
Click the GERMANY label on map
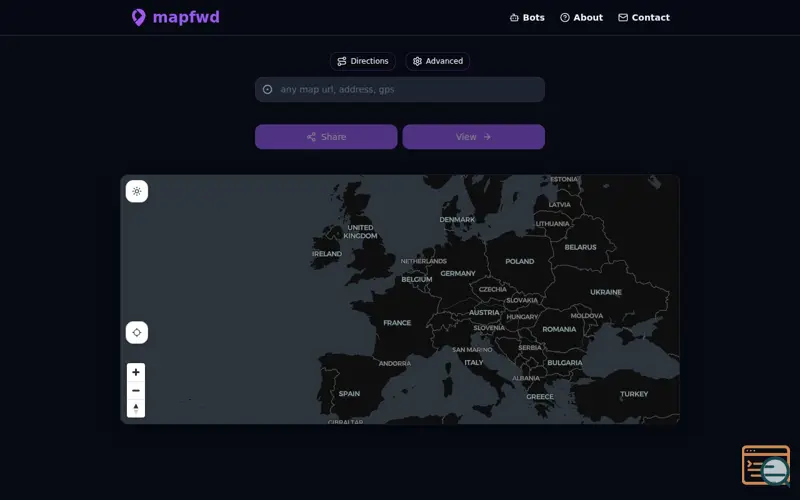tap(458, 273)
